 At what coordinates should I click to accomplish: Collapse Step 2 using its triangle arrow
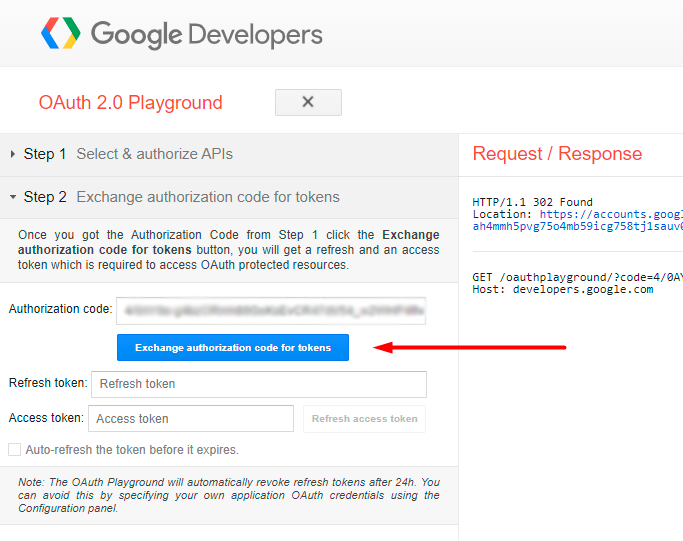point(13,197)
